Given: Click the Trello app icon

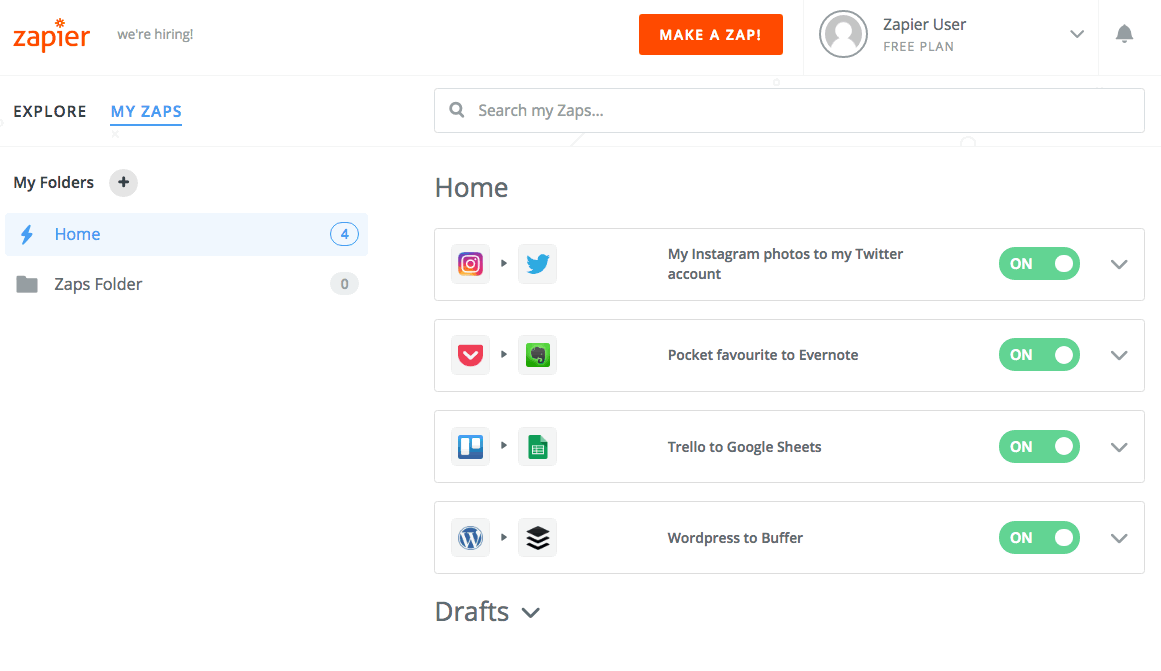Looking at the screenshot, I should (x=470, y=447).
